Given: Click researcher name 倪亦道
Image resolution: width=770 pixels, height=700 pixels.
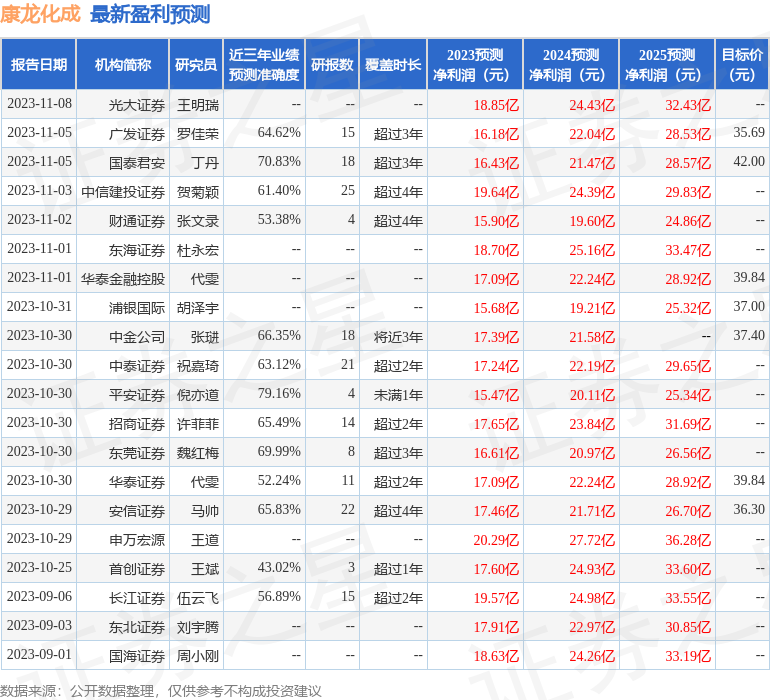Looking at the screenshot, I should [x=198, y=395].
